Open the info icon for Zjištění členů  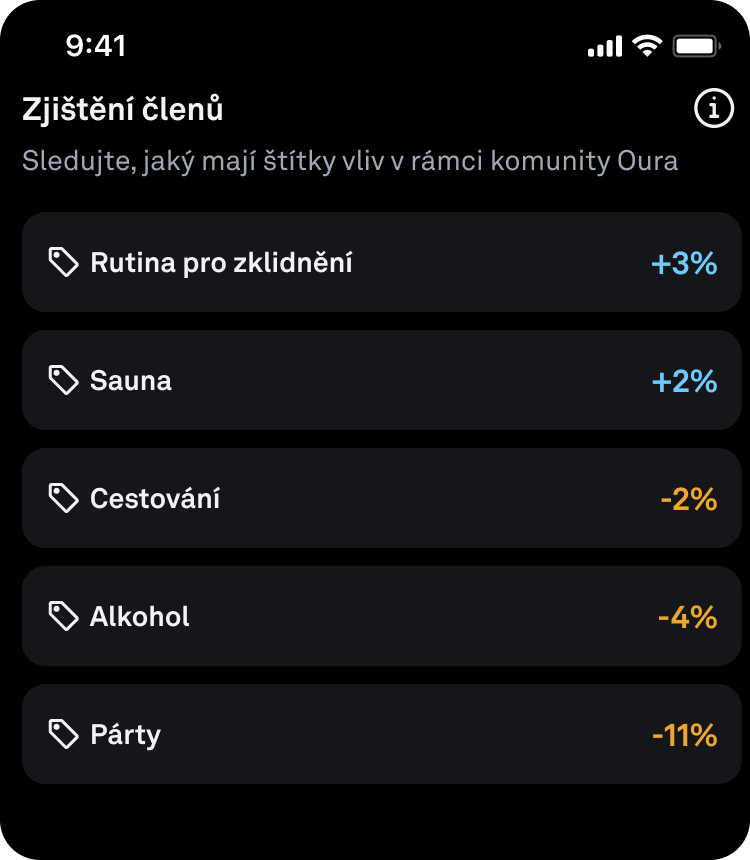click(713, 110)
